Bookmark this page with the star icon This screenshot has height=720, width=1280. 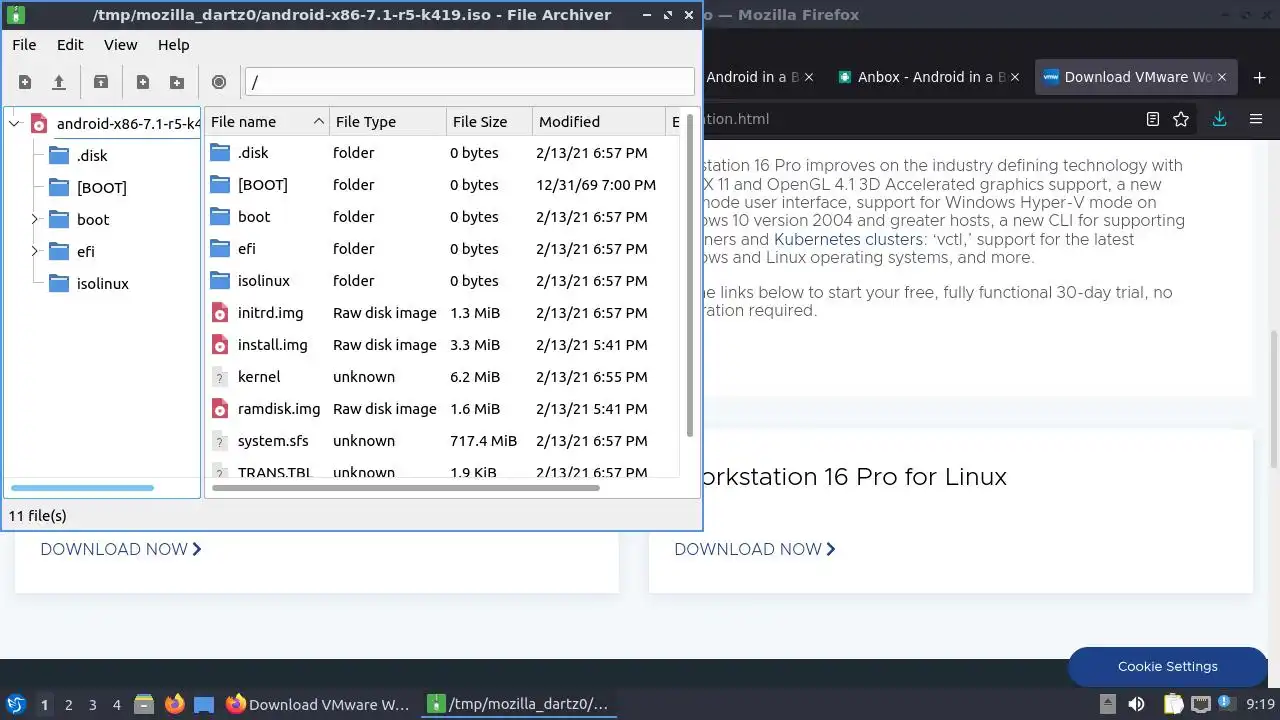1181,119
